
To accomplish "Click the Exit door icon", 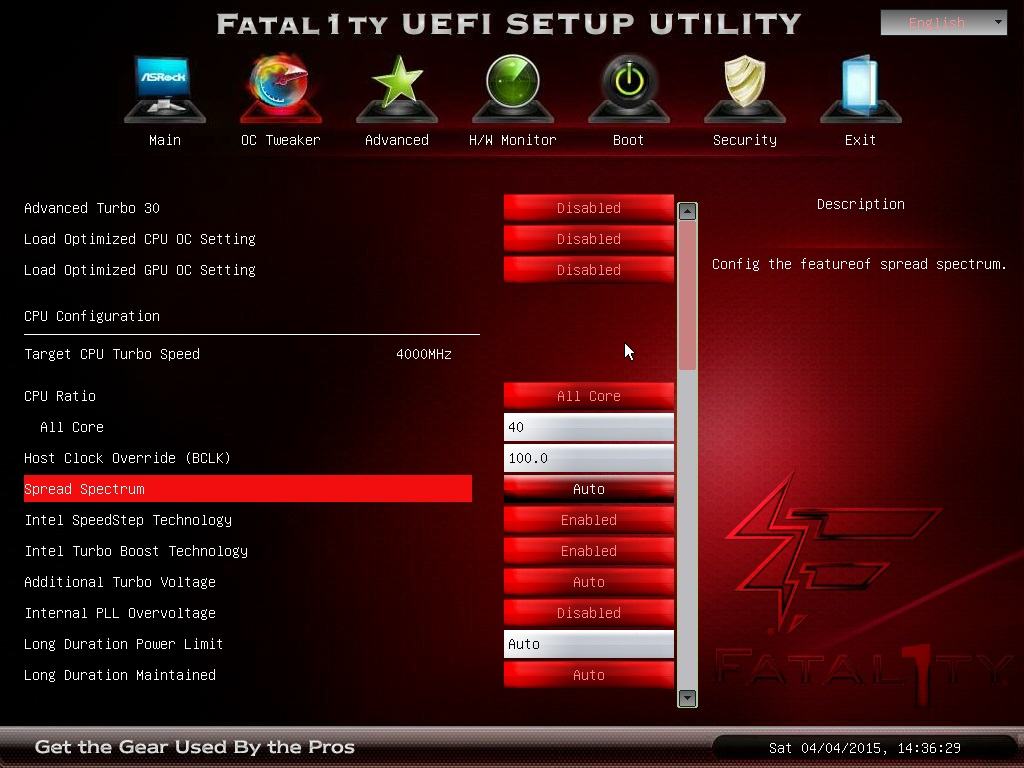I will (861, 88).
